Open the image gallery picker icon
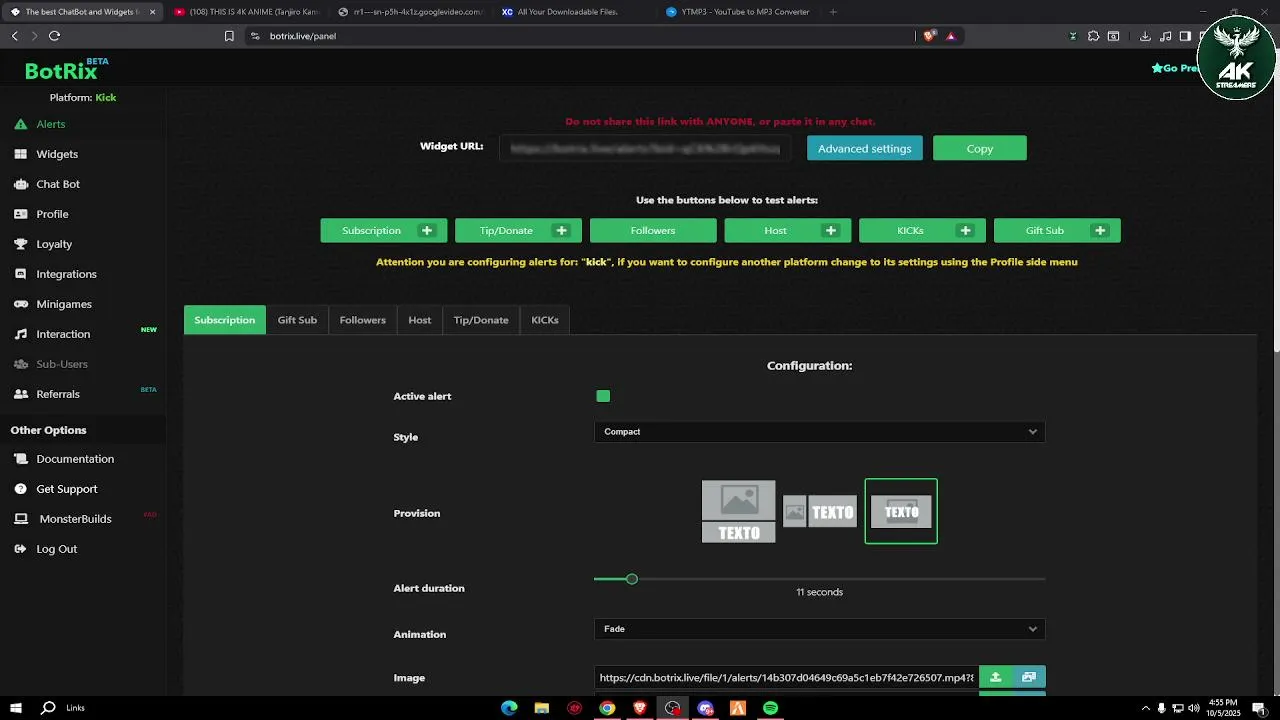1280x720 pixels. tap(1029, 677)
